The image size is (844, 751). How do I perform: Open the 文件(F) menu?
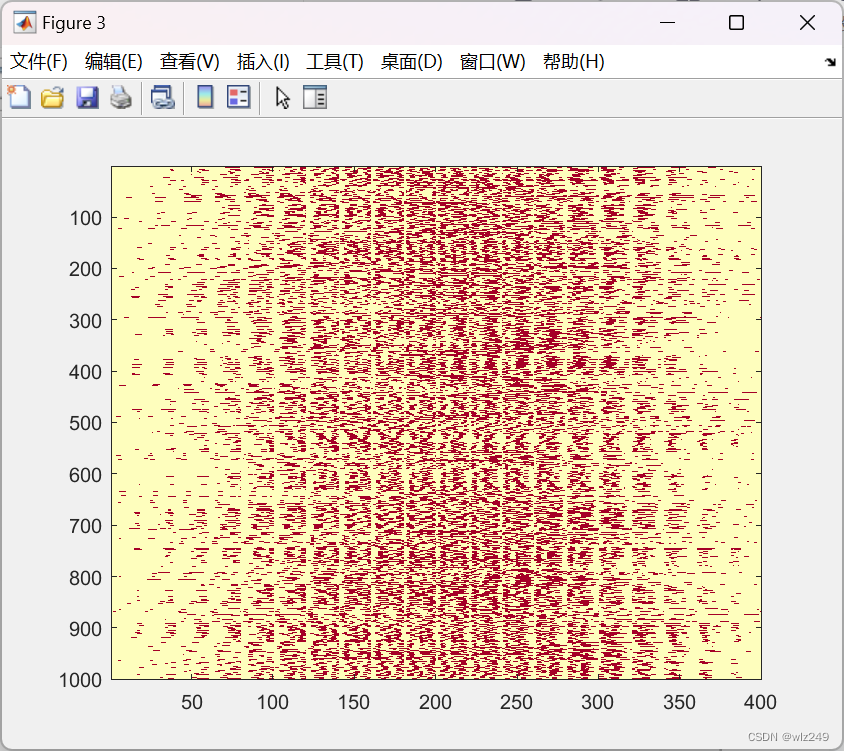point(39,61)
